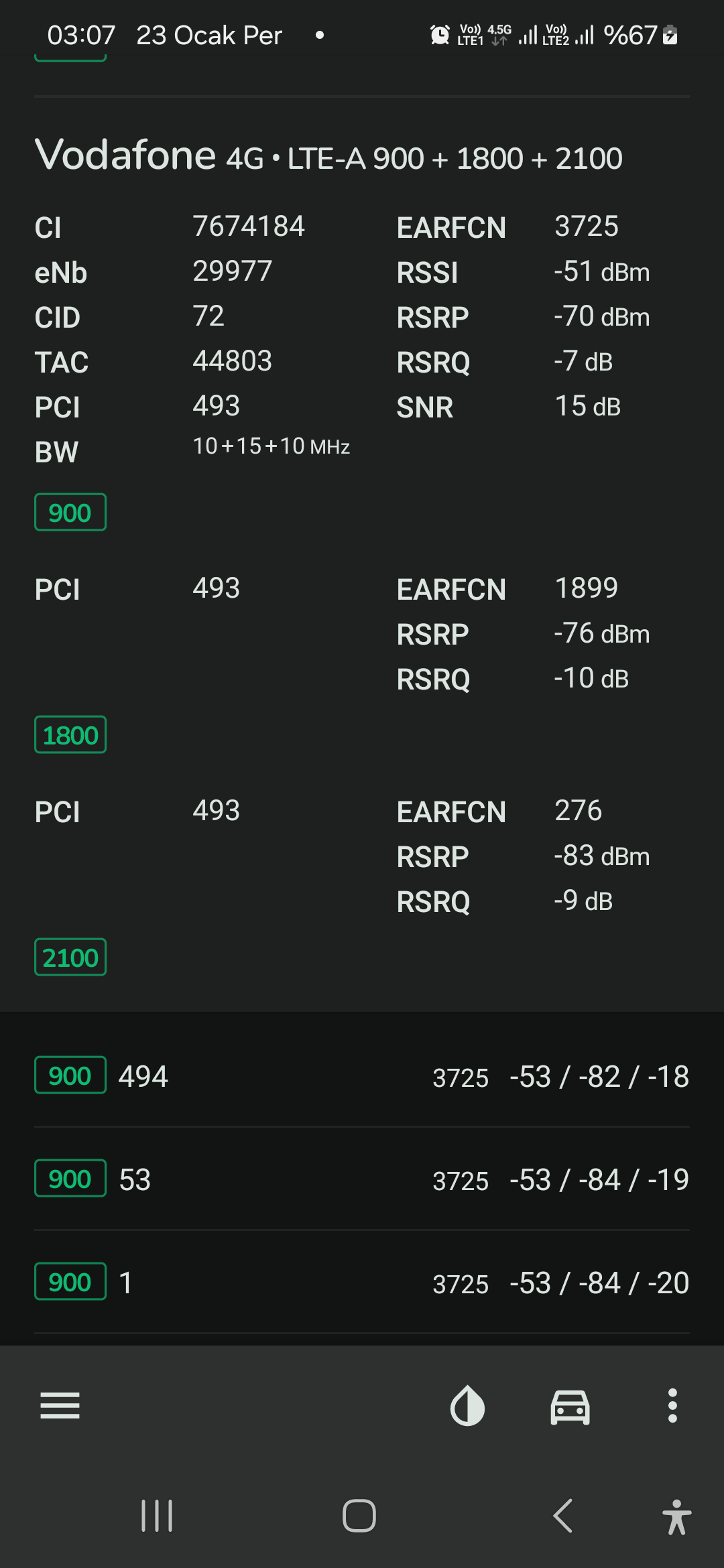Tap the Android recent apps button
This screenshot has height=1568, width=724.
coord(157,1516)
